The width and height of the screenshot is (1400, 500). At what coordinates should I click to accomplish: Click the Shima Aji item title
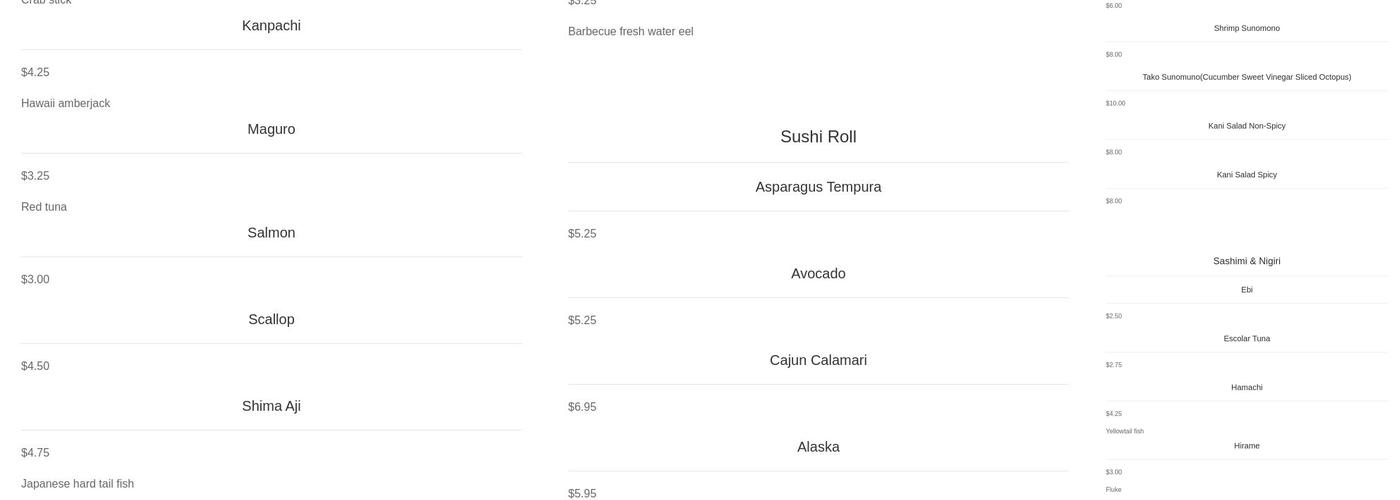tap(271, 406)
